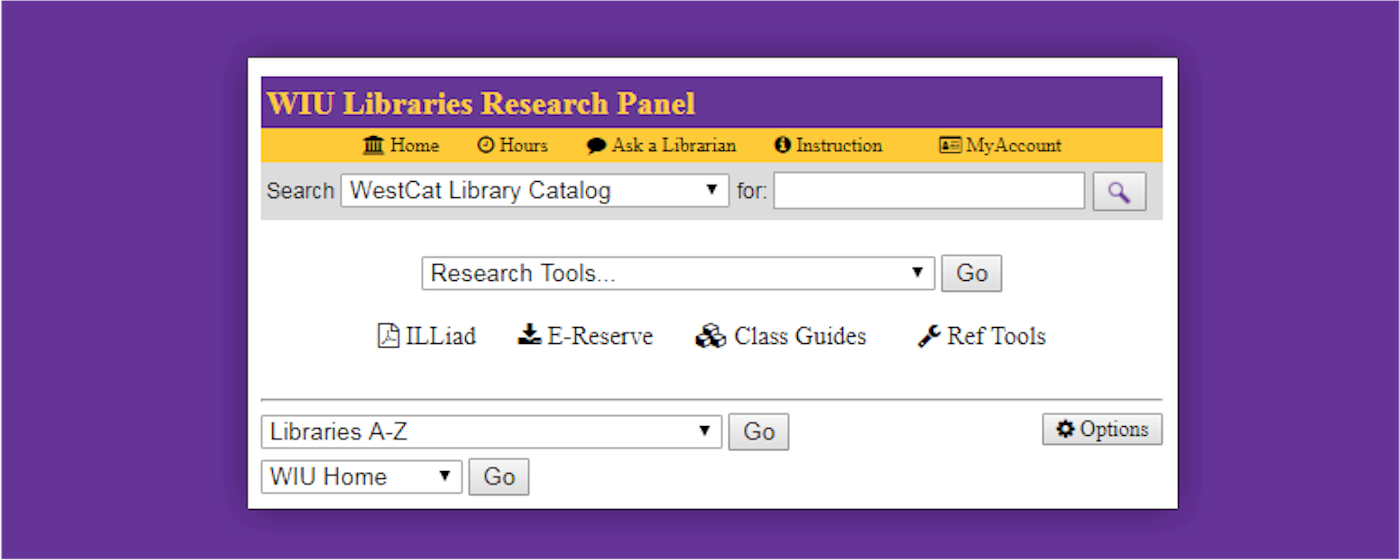Click the ILLiad document icon
Viewport: 1400px width, 560px height.
(388, 336)
